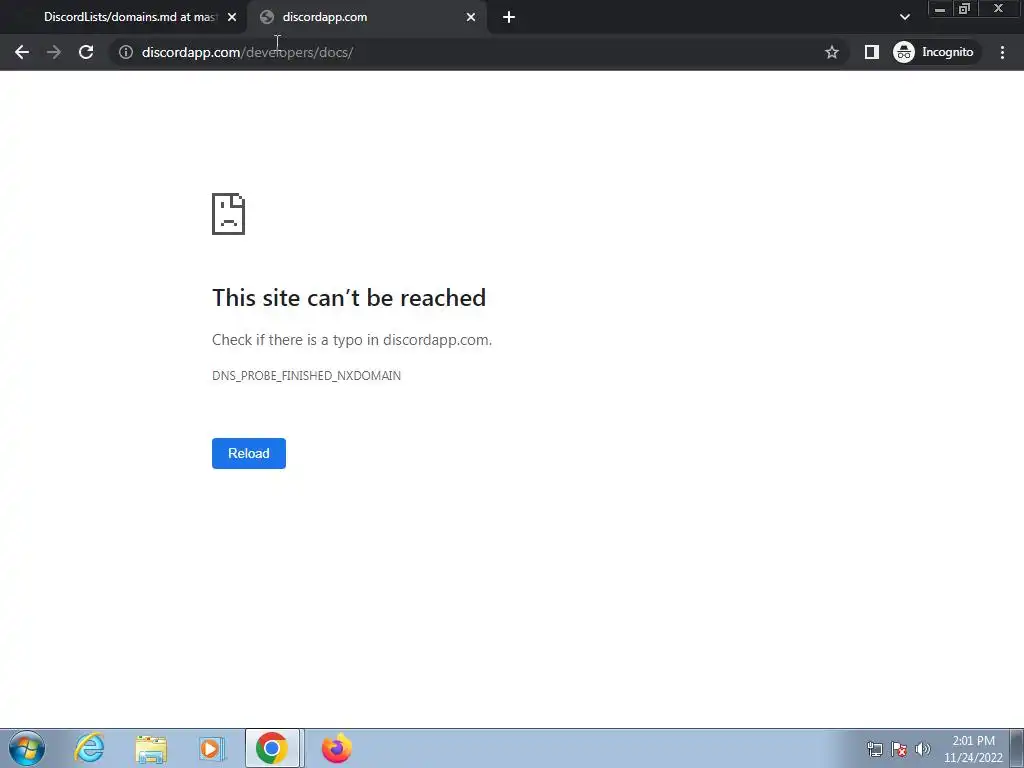
Task: Launch Firefox from the taskbar
Action: 336,748
